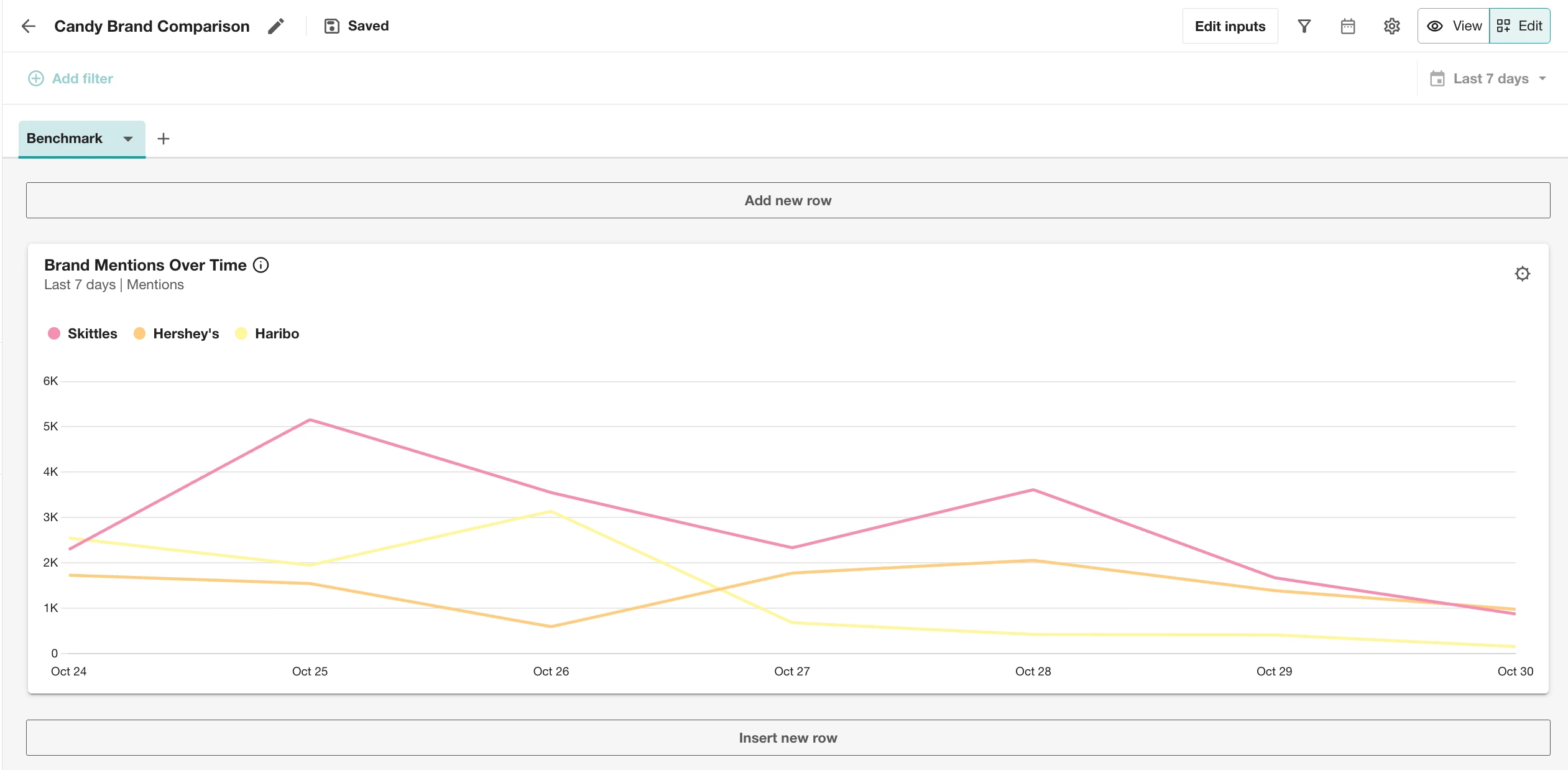
Task: Click Insert new row button
Action: [x=788, y=738]
